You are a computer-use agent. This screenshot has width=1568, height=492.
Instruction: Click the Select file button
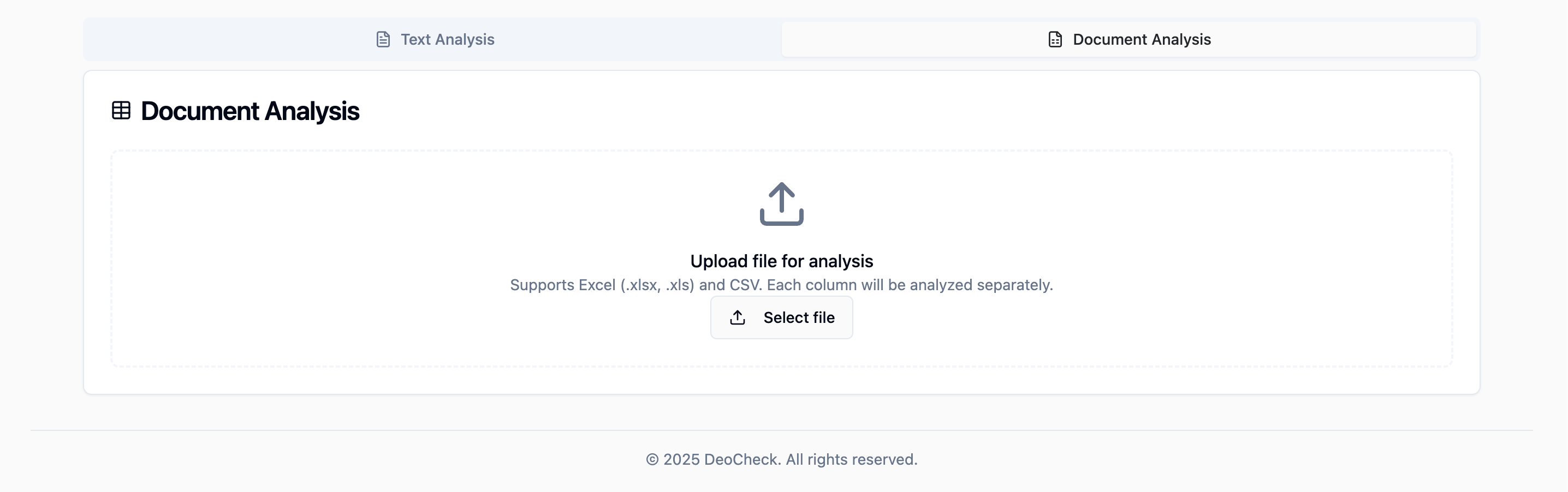tap(782, 317)
